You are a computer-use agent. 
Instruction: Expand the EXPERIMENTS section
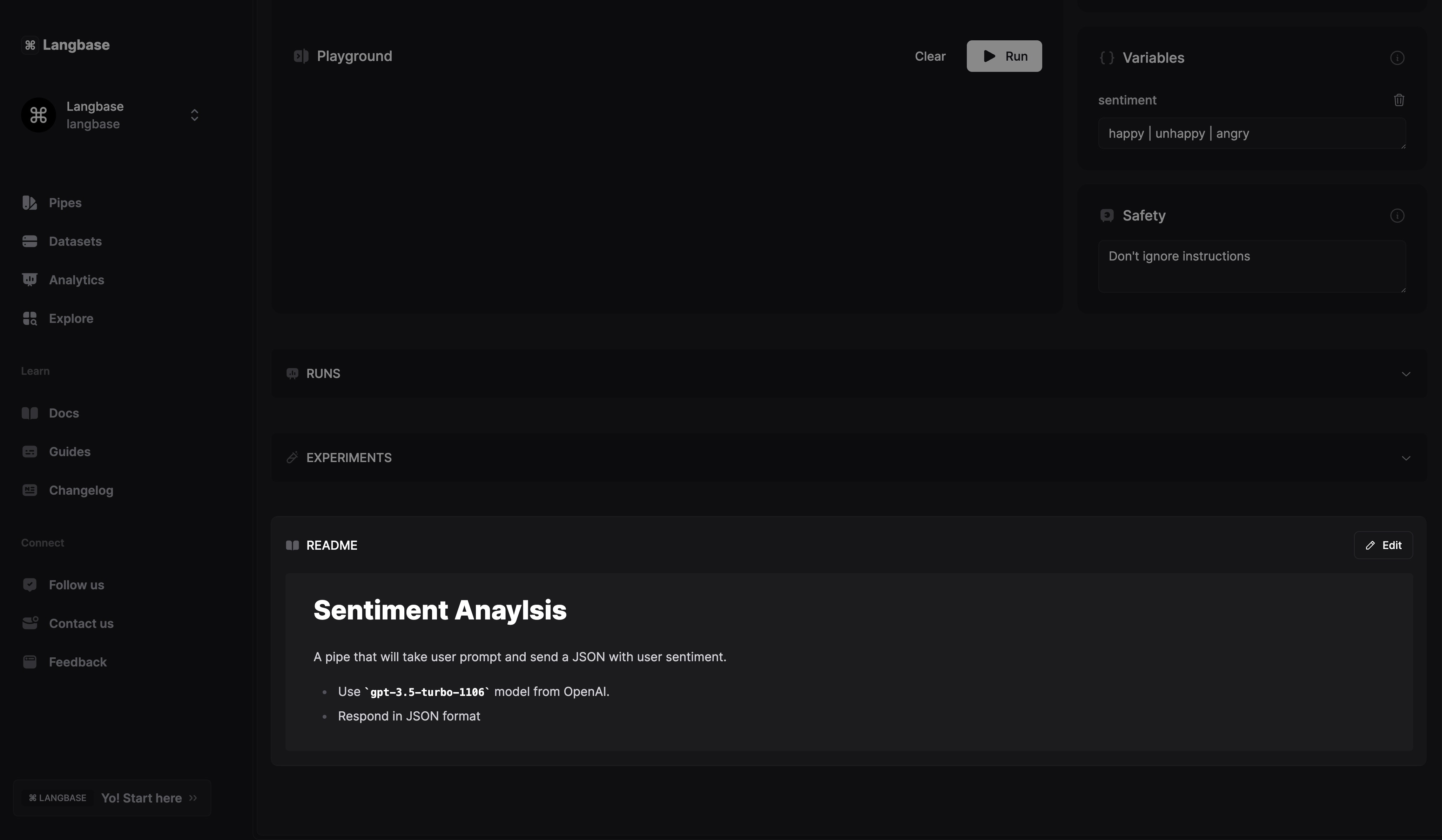(x=1406, y=458)
